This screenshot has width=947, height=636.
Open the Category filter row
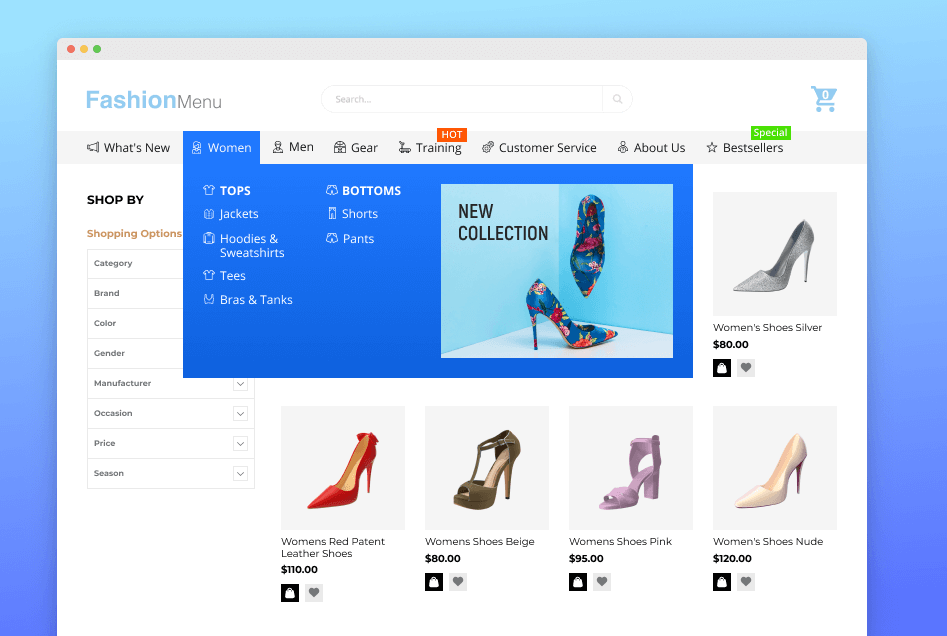(135, 263)
